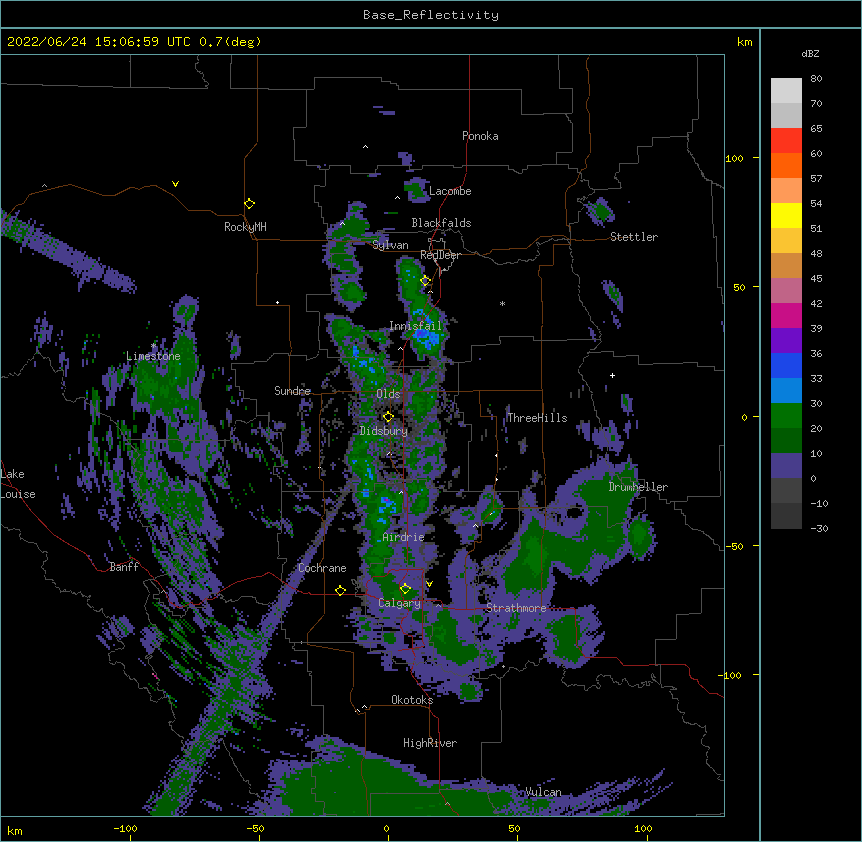Select the mauve pink legend swatch
Screen dimensions: 862x842
[x=786, y=291]
